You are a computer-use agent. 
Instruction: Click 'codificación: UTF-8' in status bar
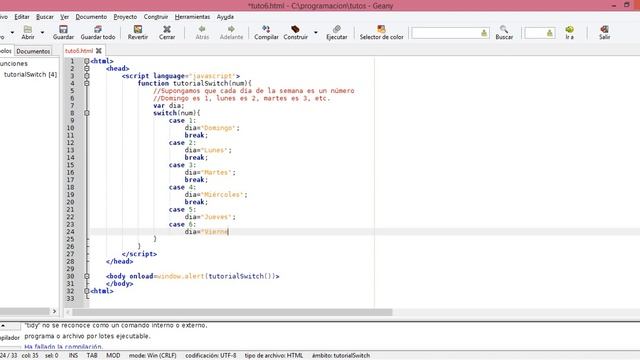pyautogui.click(x=211, y=356)
